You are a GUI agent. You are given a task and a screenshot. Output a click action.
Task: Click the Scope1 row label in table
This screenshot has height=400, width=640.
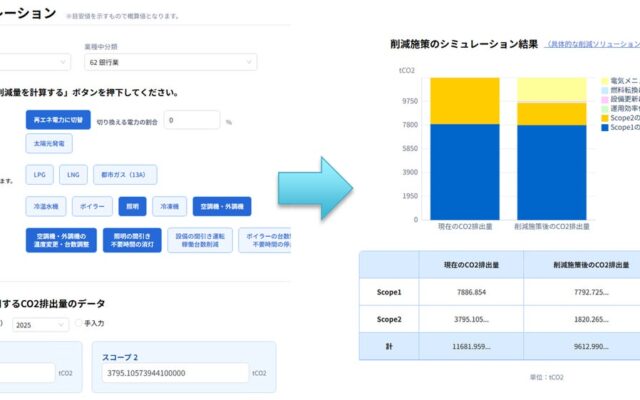(x=389, y=292)
